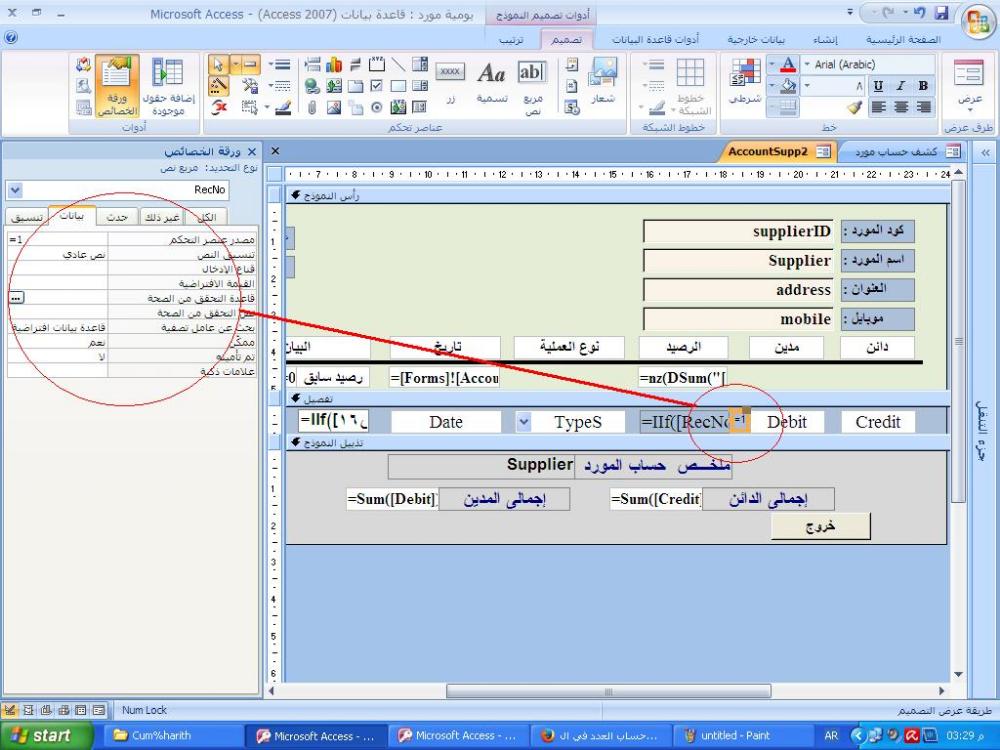Toggle Bold formatting

[923, 86]
